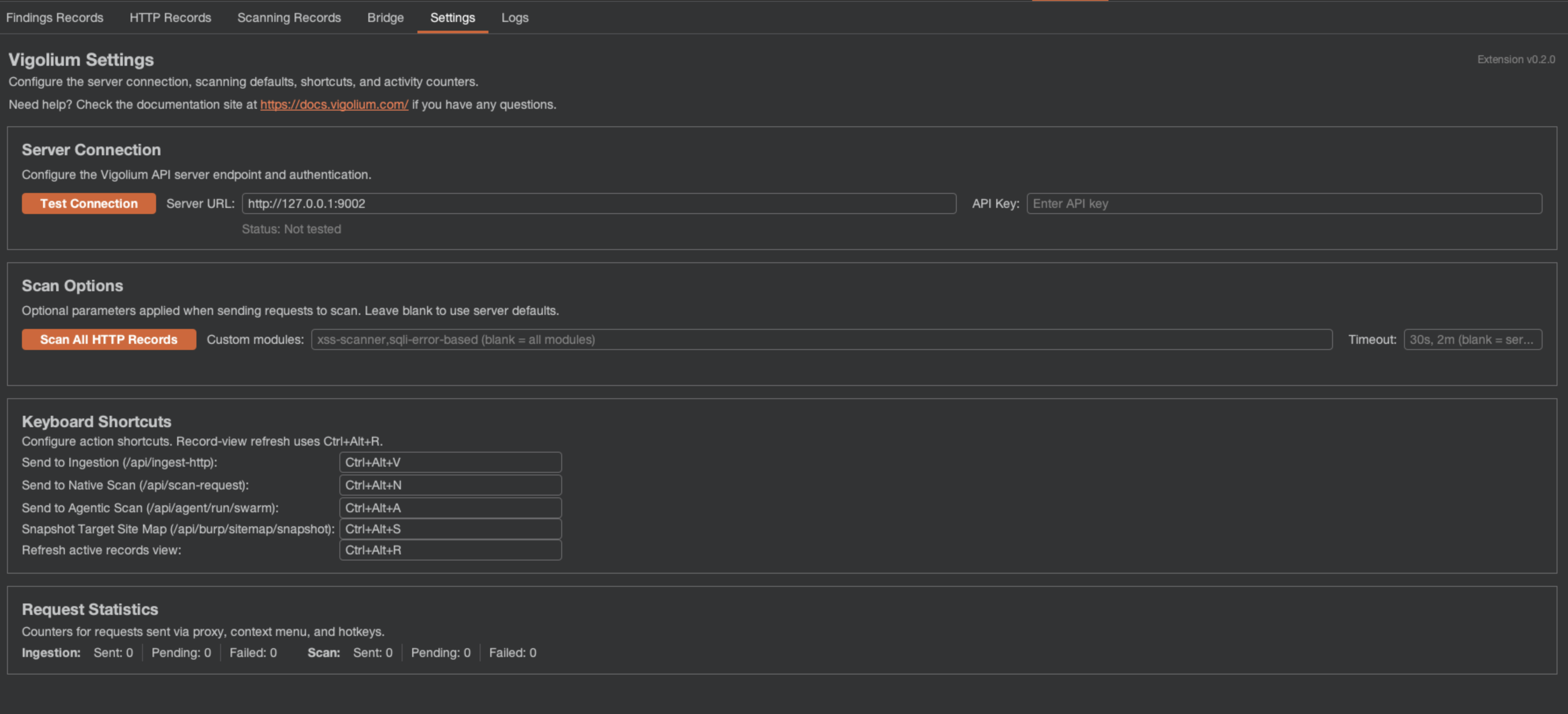Focus the Custom modules field
This screenshot has width=1568, height=714.
tap(822, 339)
